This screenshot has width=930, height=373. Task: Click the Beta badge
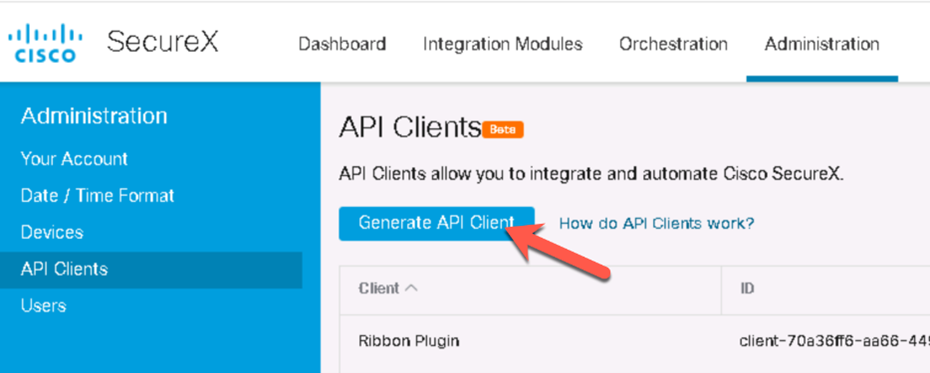(x=503, y=130)
